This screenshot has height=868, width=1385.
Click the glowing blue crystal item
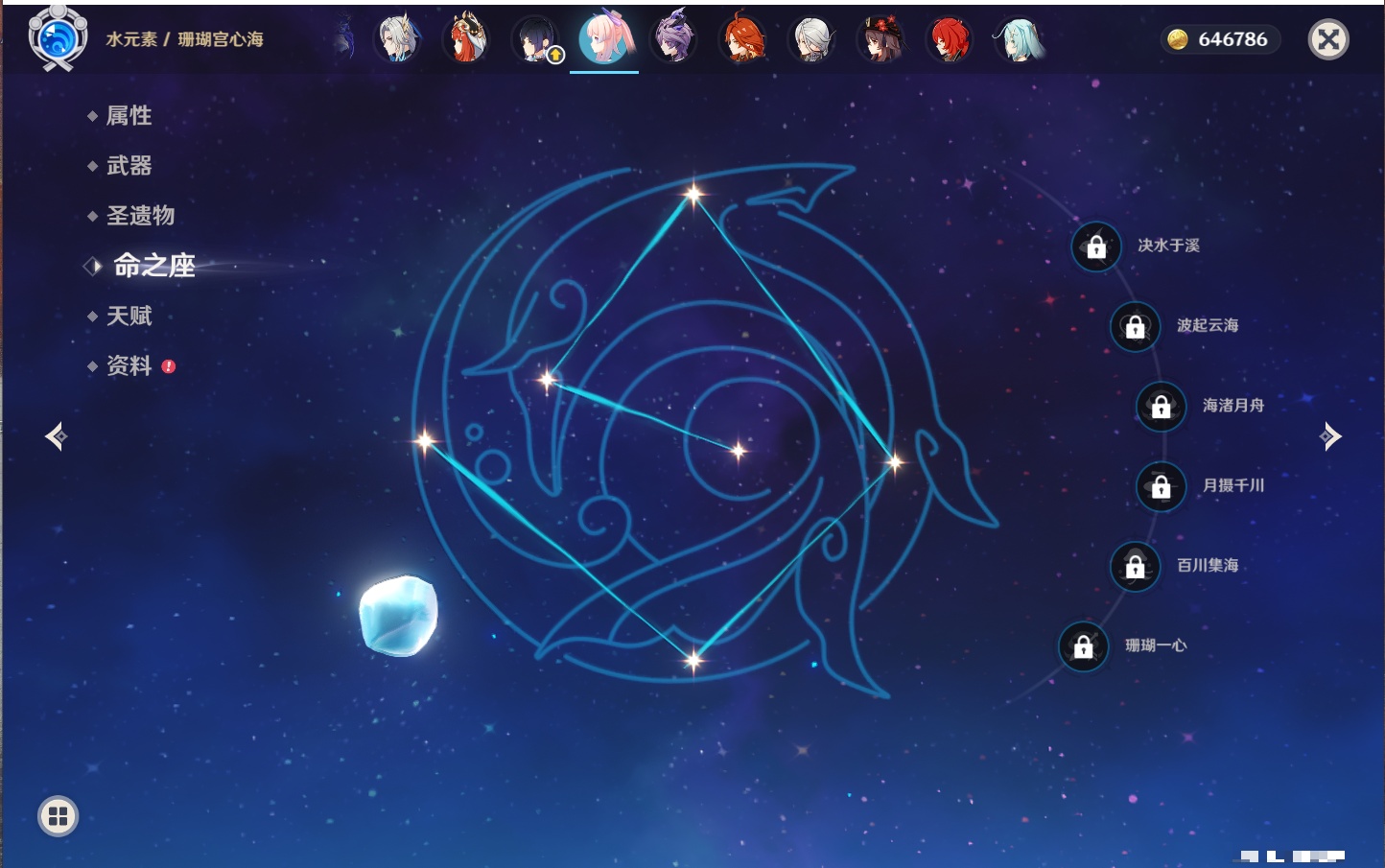[x=398, y=616]
